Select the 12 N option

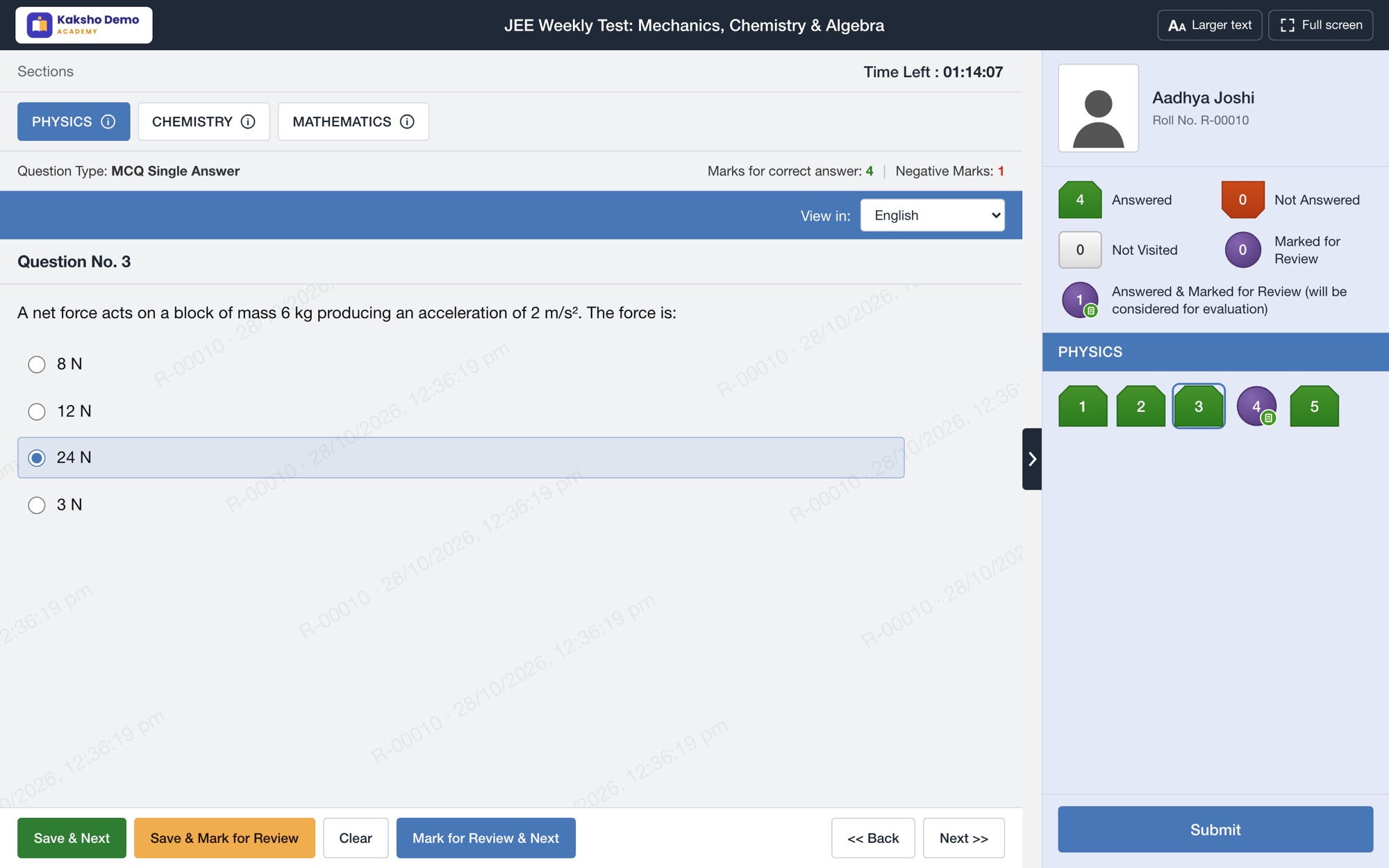point(37,412)
